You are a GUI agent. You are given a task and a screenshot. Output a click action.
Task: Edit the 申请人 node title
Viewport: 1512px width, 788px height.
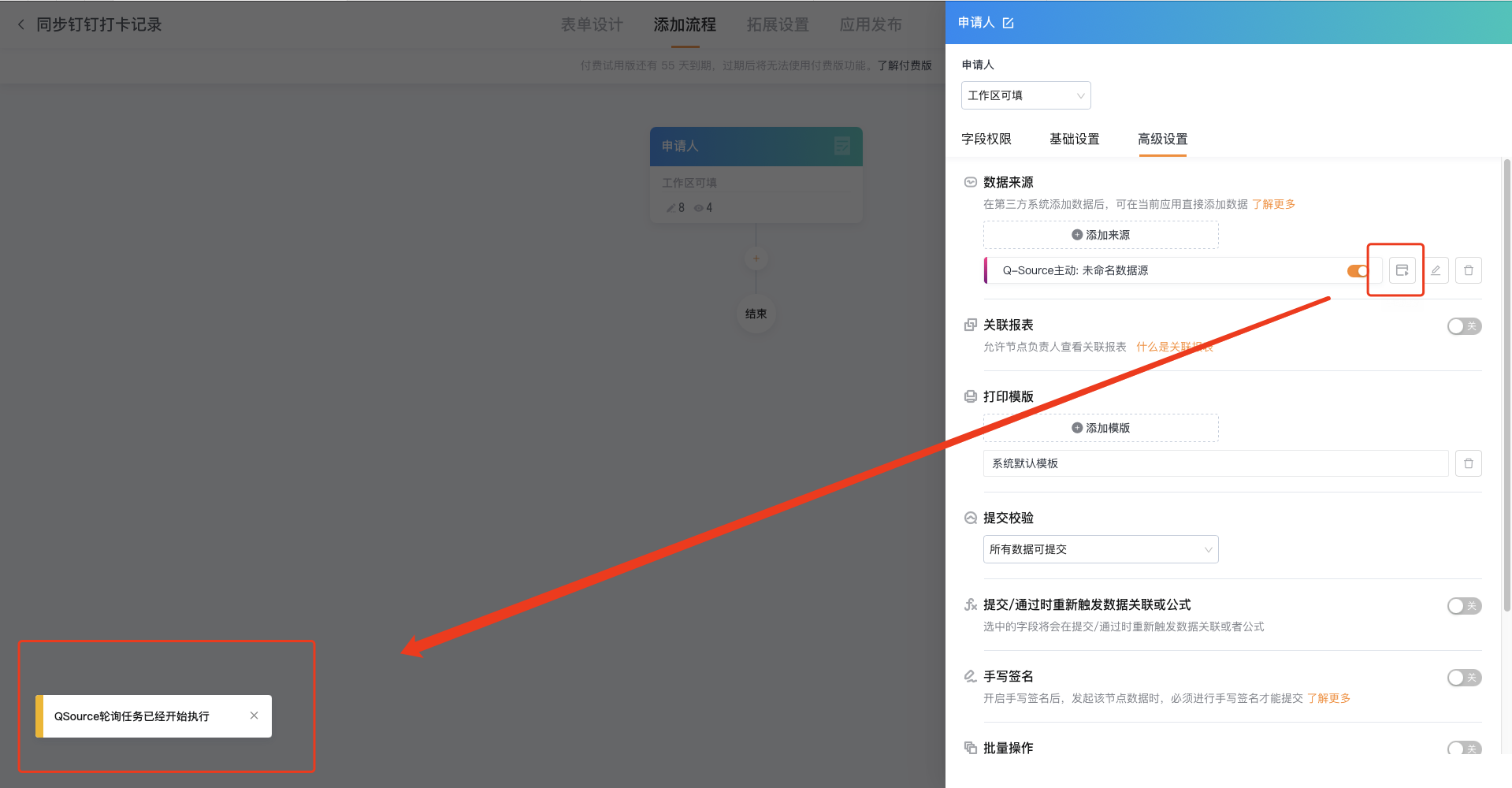[x=1008, y=23]
